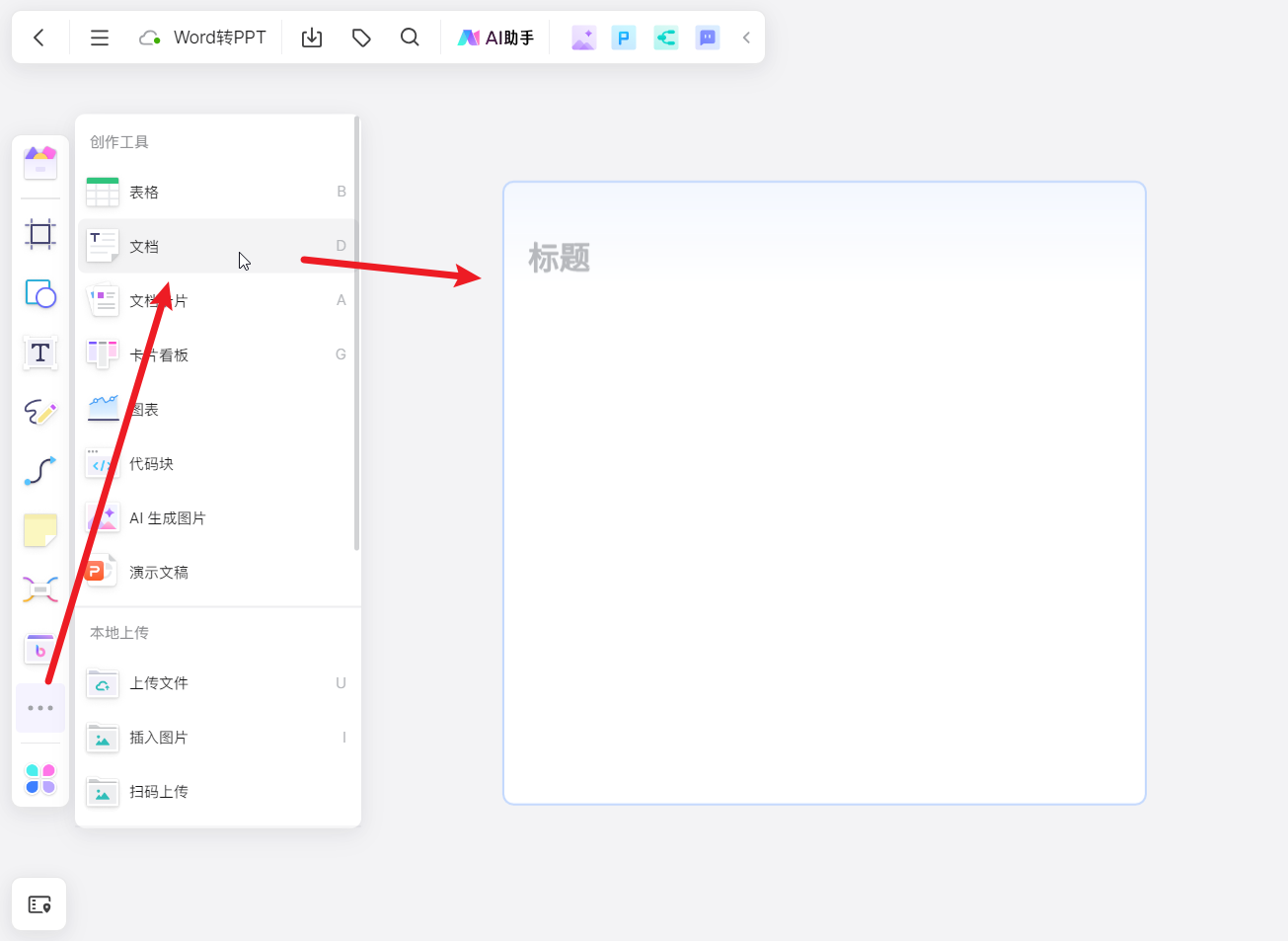Click the back arrow in top toolbar
The width and height of the screenshot is (1288, 941).
(39, 38)
